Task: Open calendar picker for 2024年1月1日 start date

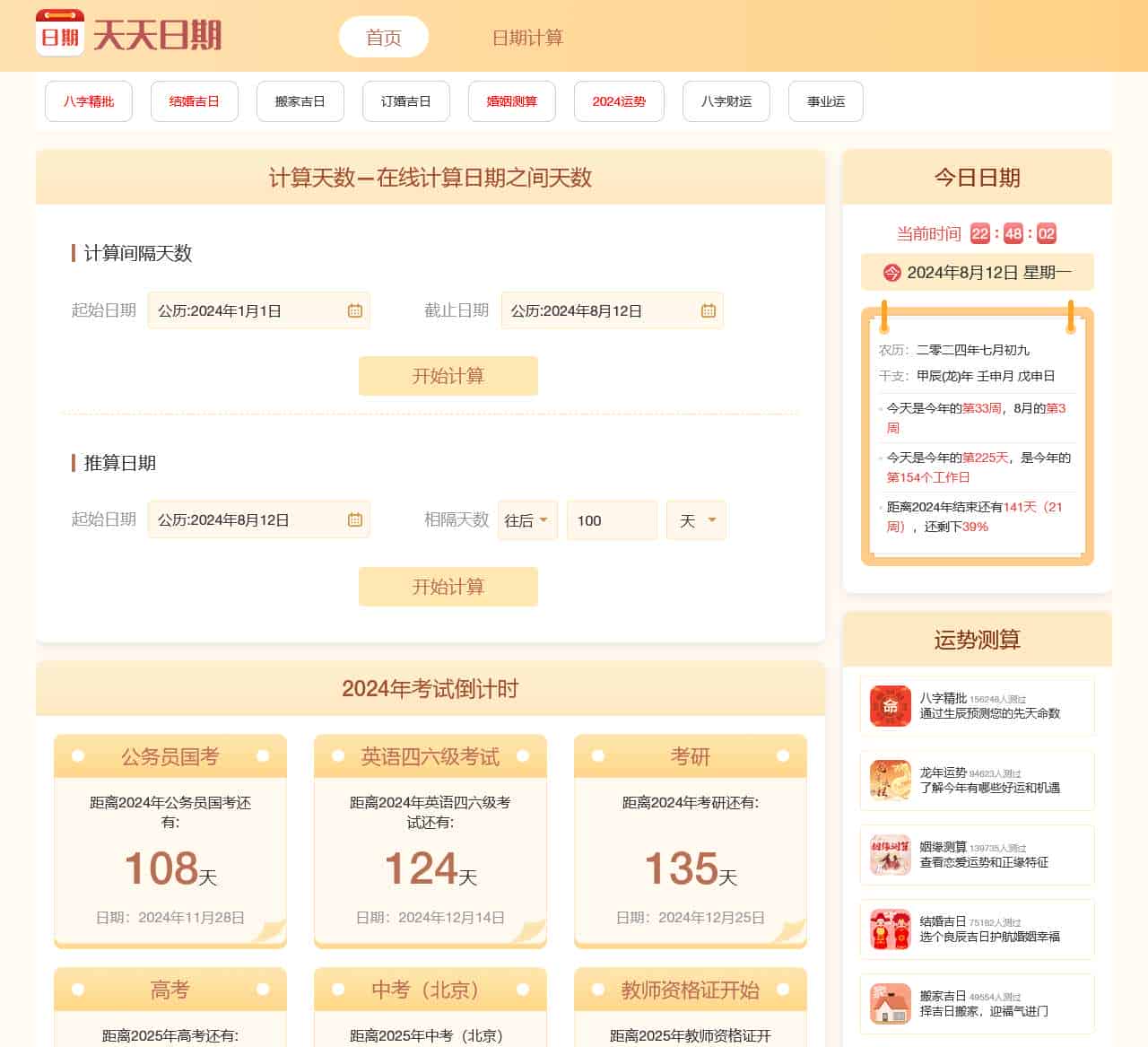Action: coord(355,310)
